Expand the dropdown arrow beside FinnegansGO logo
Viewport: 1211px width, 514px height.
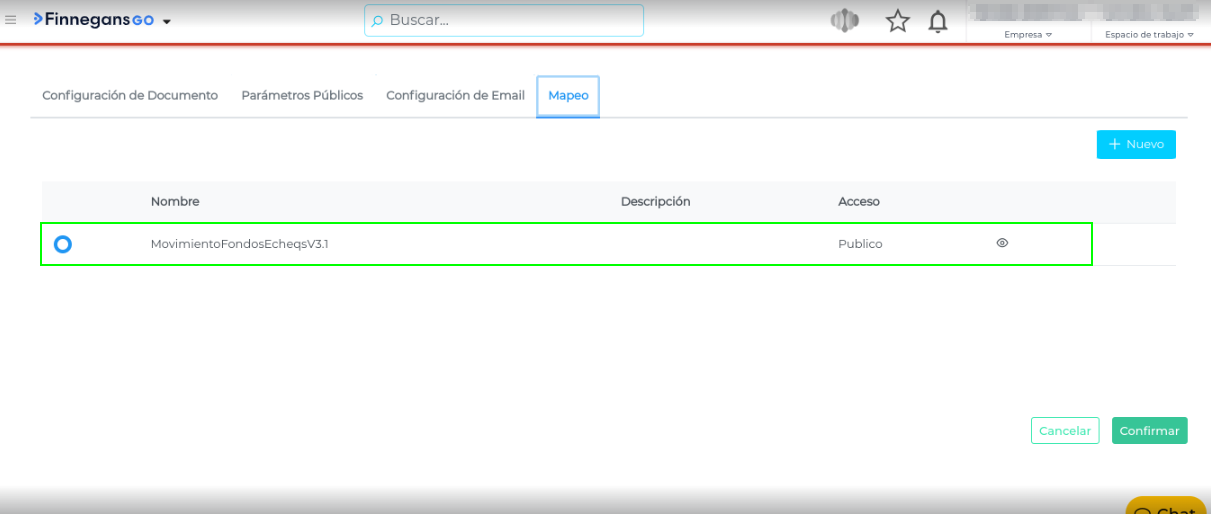[167, 22]
